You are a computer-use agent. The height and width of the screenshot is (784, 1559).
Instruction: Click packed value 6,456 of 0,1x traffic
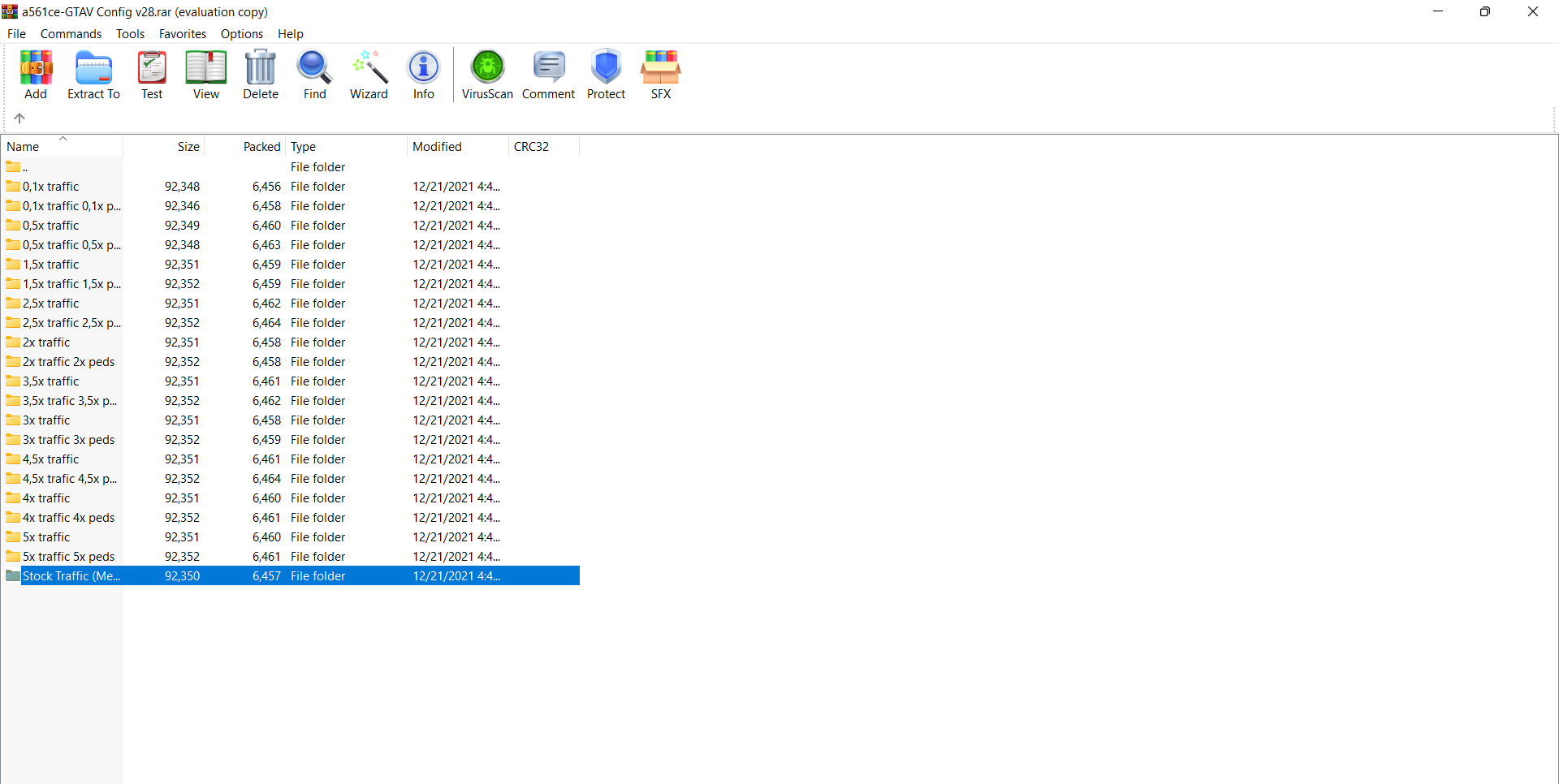266,187
